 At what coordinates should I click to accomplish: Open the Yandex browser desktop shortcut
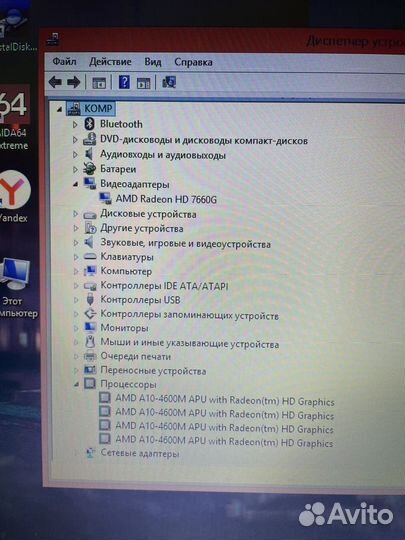tap(14, 196)
